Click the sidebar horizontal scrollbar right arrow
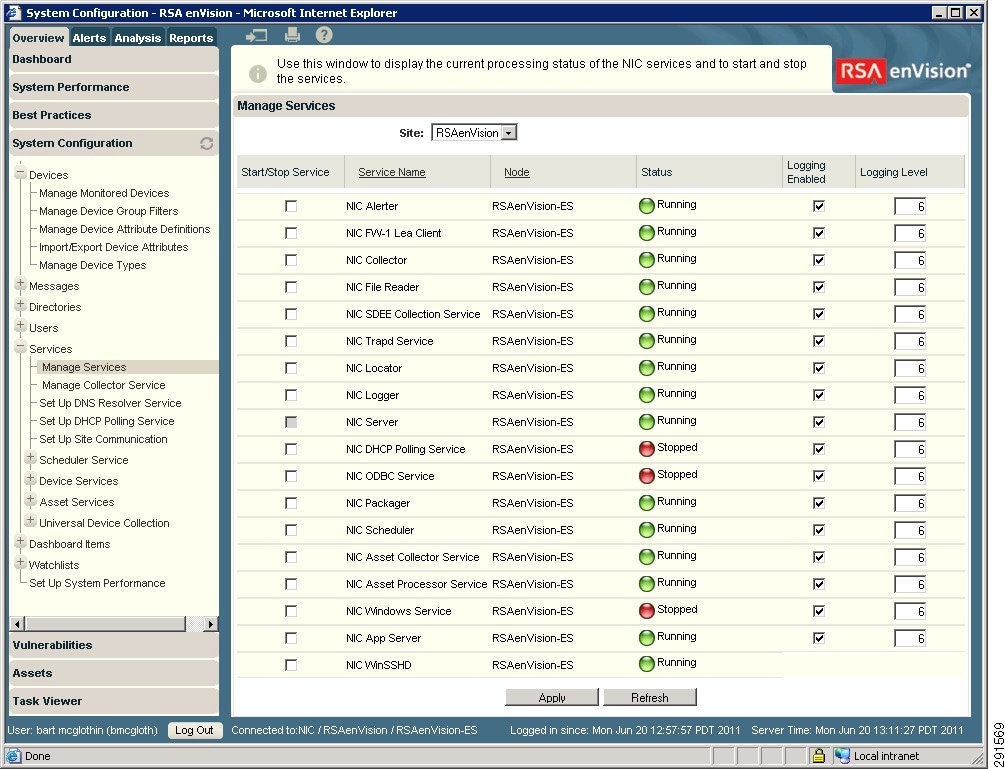This screenshot has width=1005, height=769. (x=210, y=624)
